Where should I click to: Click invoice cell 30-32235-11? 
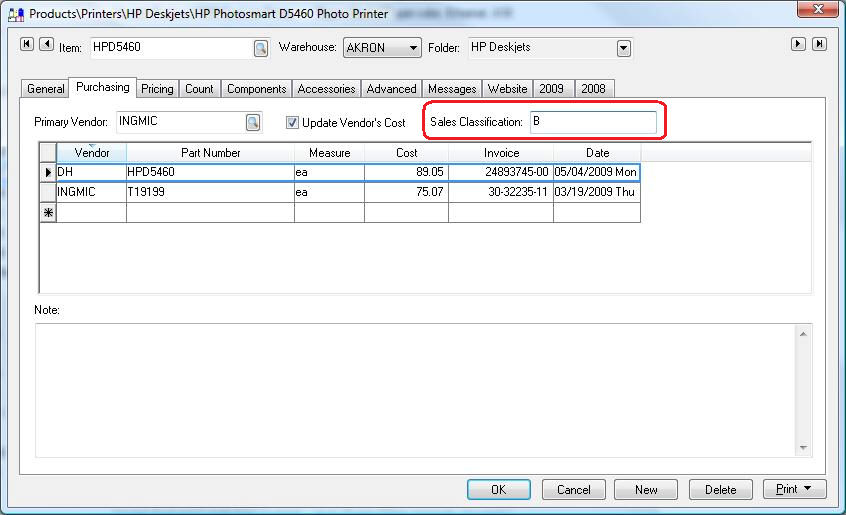pyautogui.click(x=501, y=193)
